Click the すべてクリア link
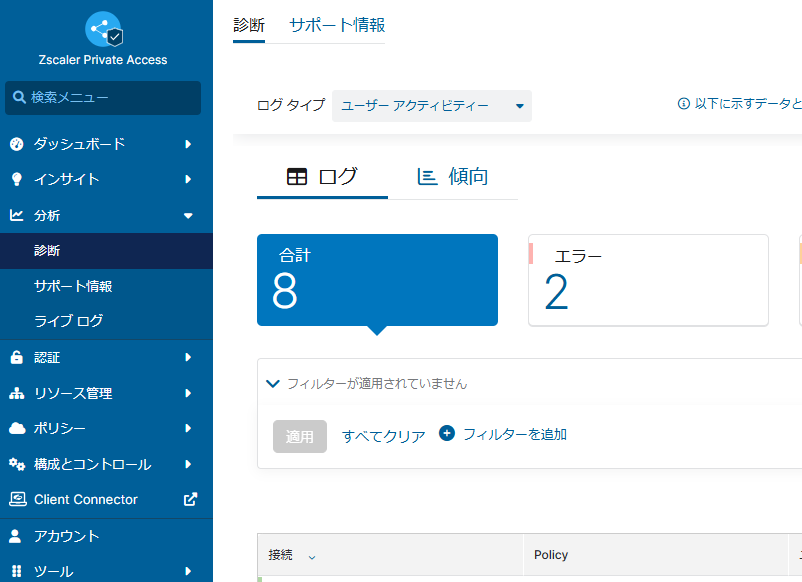 (384, 436)
